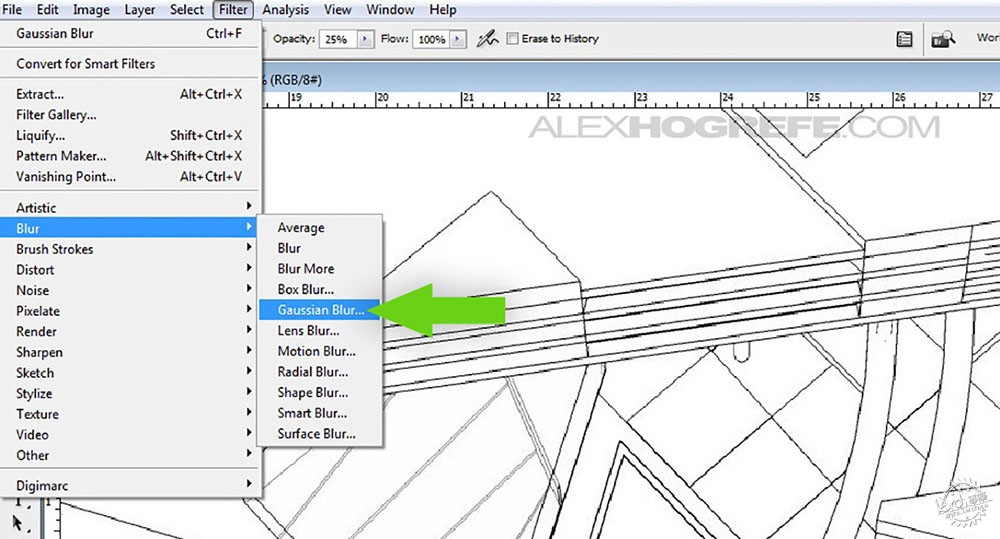Open the Opacity slider arrow
This screenshot has height=539, width=1000.
[x=365, y=39]
